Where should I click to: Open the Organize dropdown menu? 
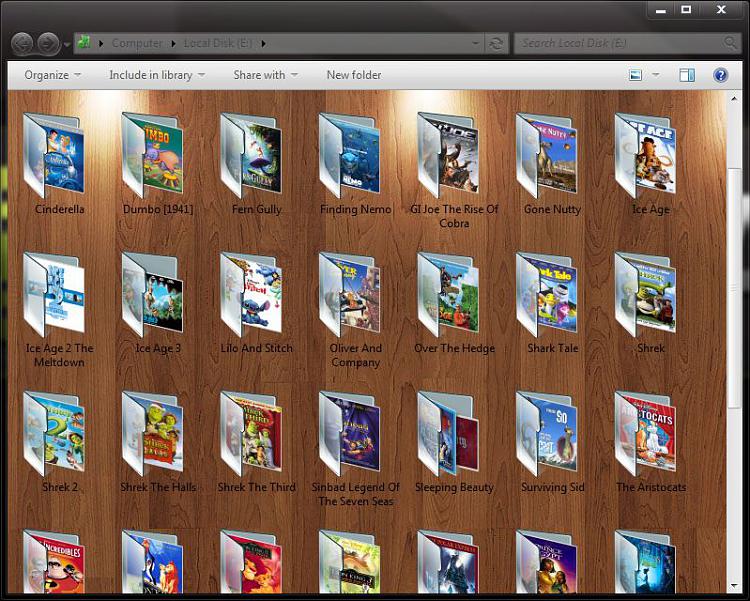(52, 75)
